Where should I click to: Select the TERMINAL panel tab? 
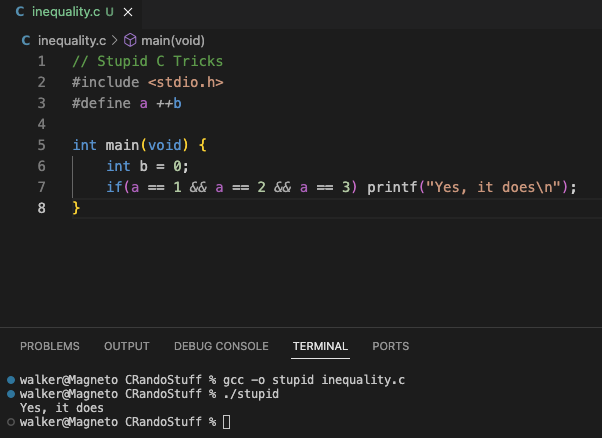tap(320, 346)
